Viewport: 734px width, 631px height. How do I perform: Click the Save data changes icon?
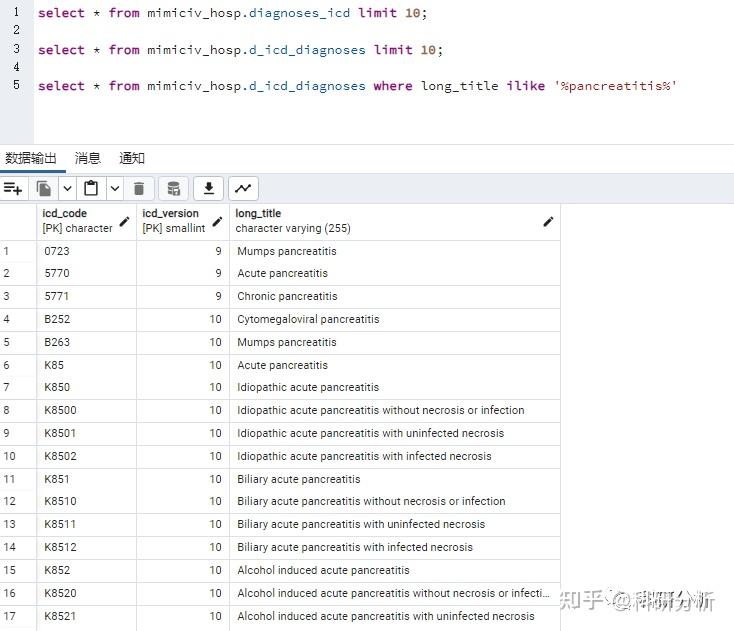[174, 189]
